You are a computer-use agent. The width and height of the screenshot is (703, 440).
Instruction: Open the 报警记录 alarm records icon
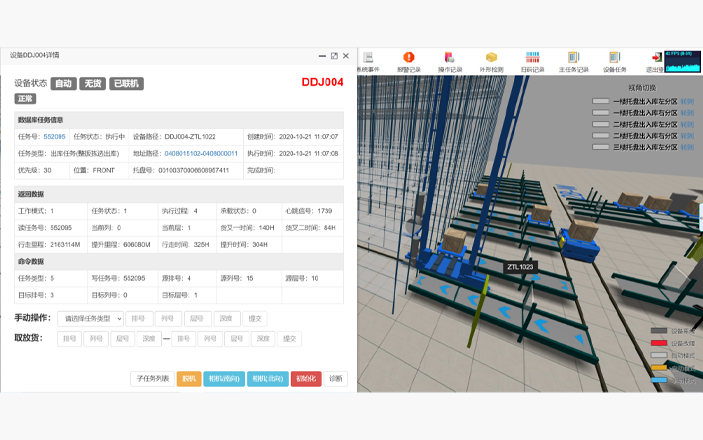point(408,61)
